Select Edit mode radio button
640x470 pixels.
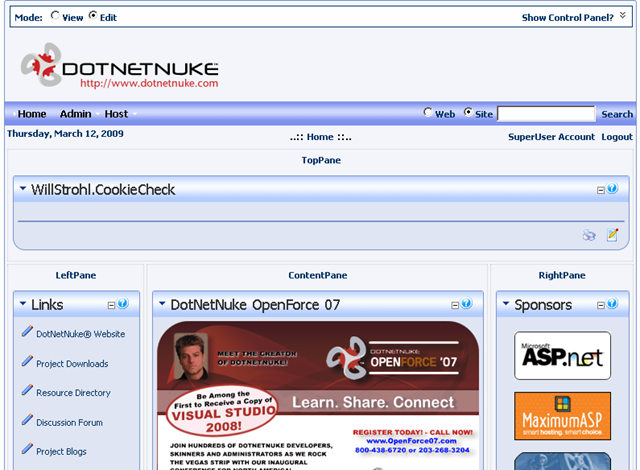(x=93, y=16)
